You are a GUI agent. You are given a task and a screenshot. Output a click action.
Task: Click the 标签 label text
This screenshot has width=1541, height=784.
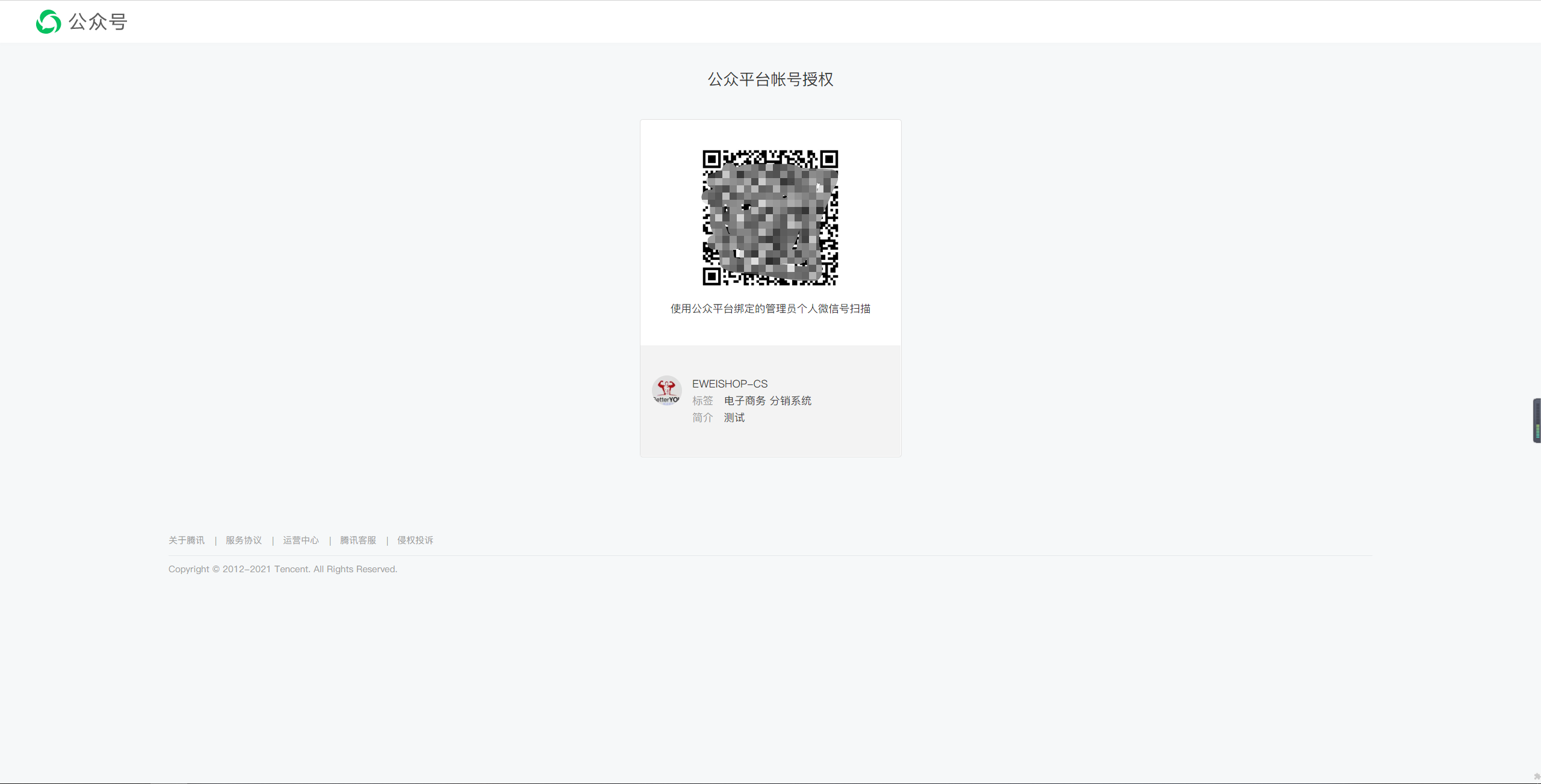(702, 401)
